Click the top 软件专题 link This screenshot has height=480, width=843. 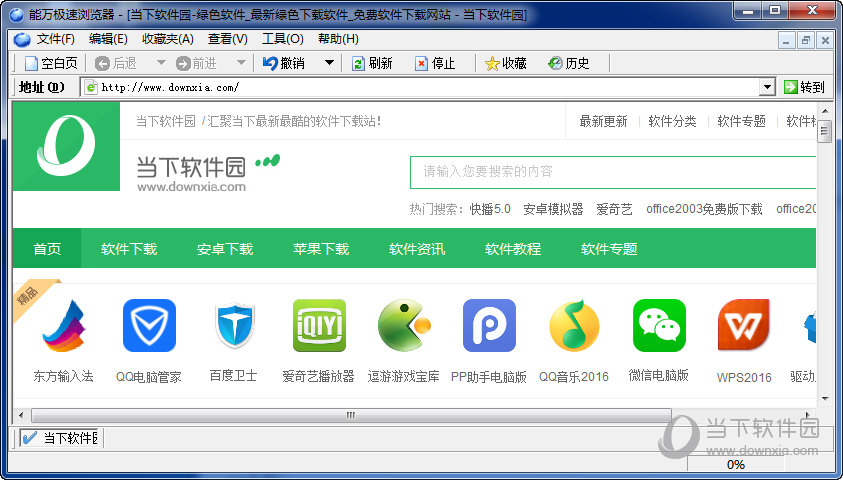click(x=741, y=121)
